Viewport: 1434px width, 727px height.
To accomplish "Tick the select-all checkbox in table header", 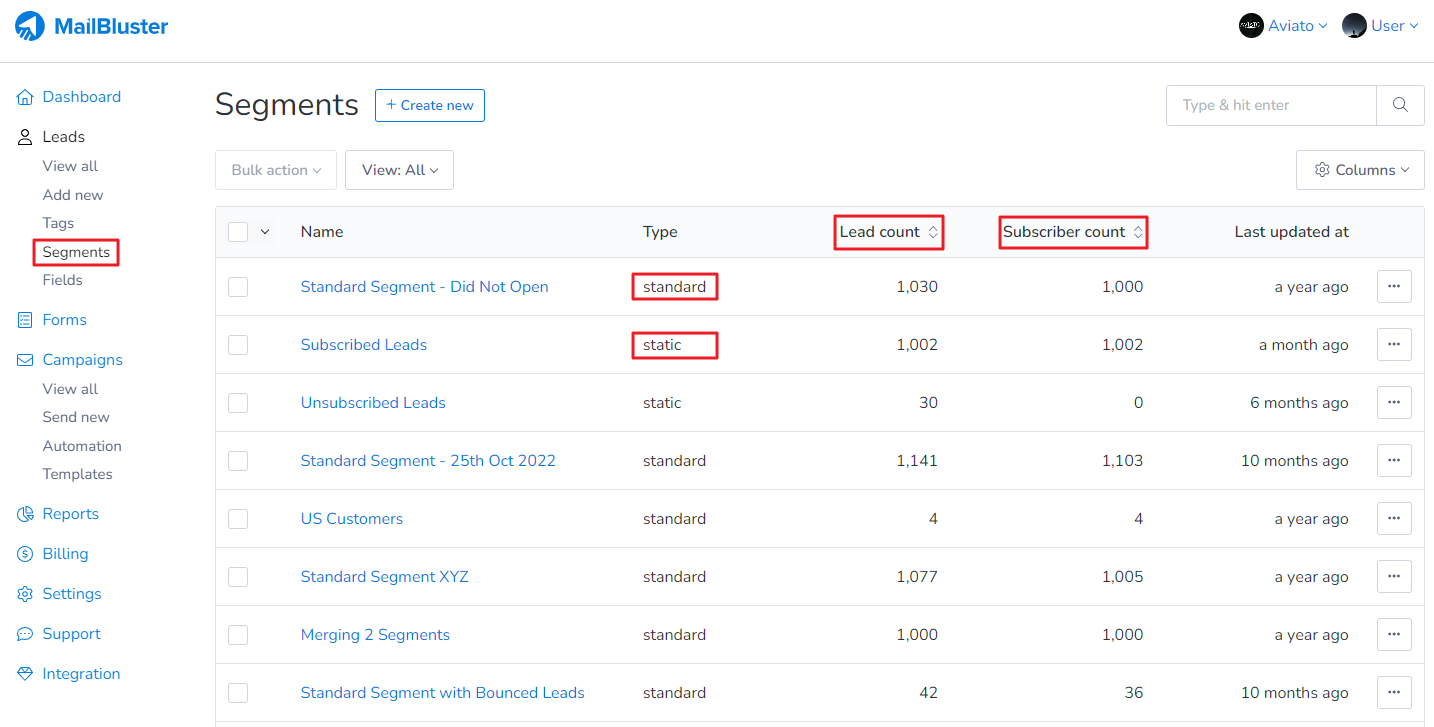I will pyautogui.click(x=238, y=232).
